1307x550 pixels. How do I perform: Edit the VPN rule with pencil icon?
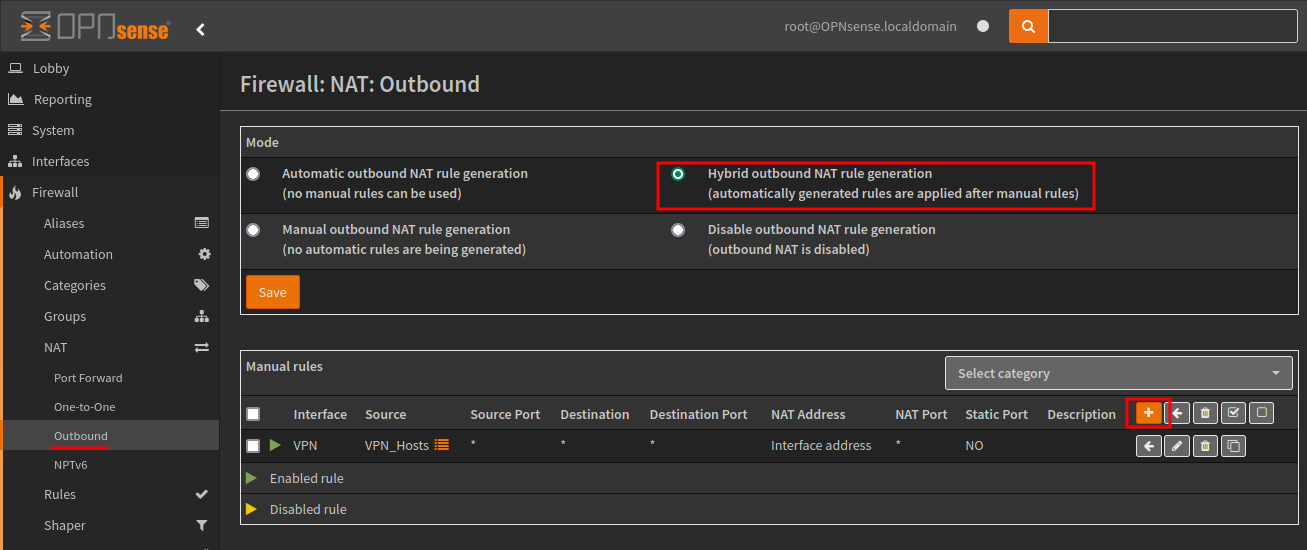click(x=1177, y=446)
